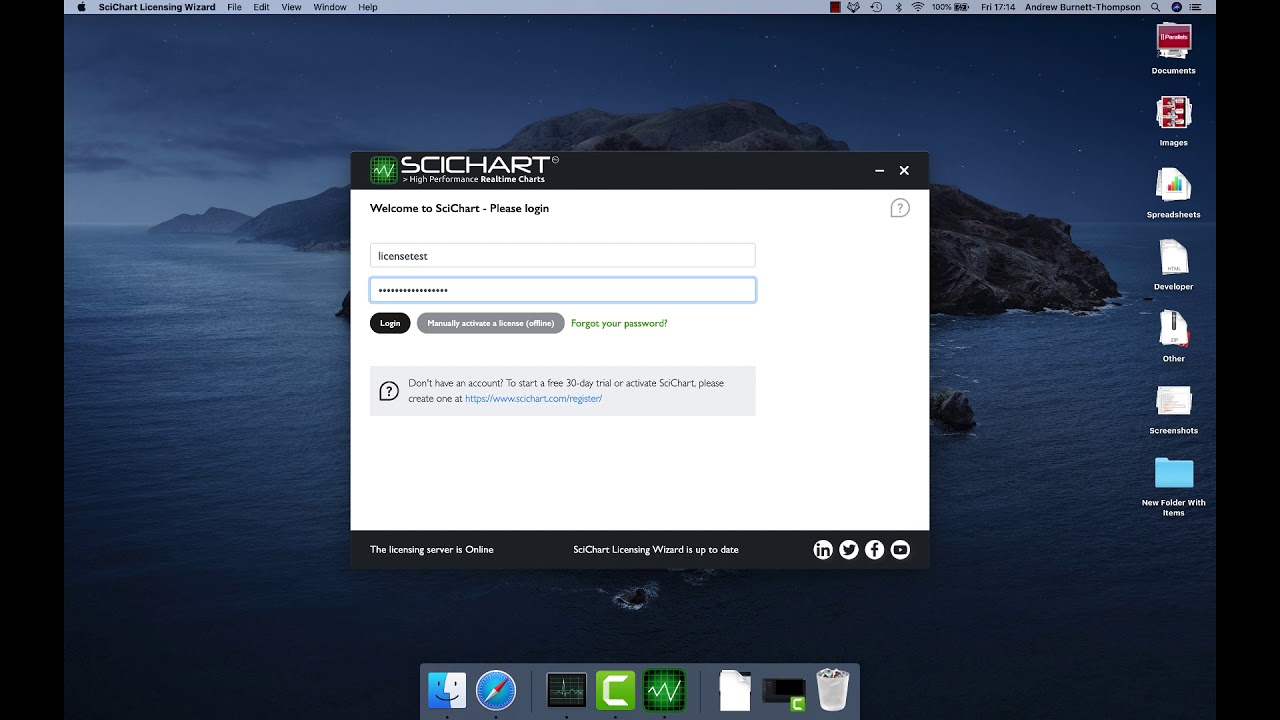
Task: Click Welcome to SciChart - Please login heading
Action: [459, 208]
